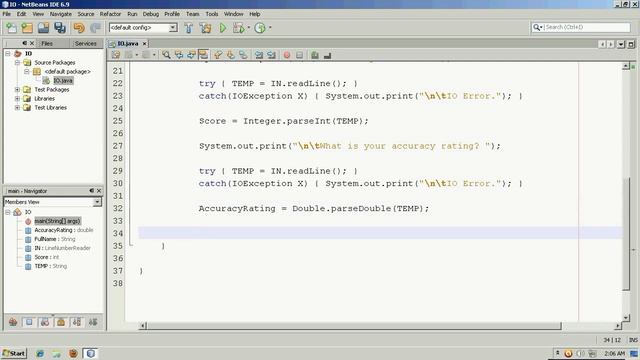Select AccuracyRating : double in Navigator
Image resolution: width=640 pixels, height=360 pixels.
64,230
